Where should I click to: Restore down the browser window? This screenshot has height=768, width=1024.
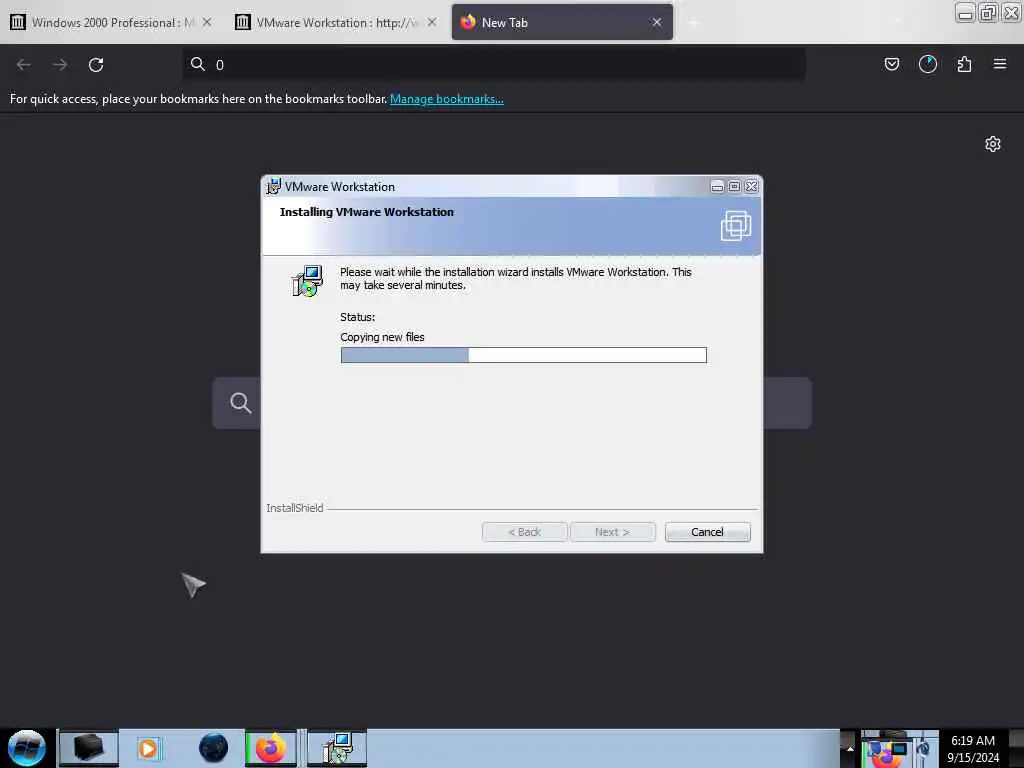[x=988, y=12]
